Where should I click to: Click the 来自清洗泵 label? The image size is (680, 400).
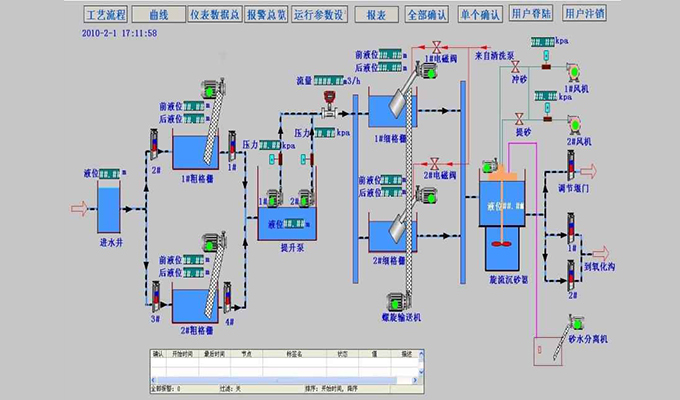494,56
